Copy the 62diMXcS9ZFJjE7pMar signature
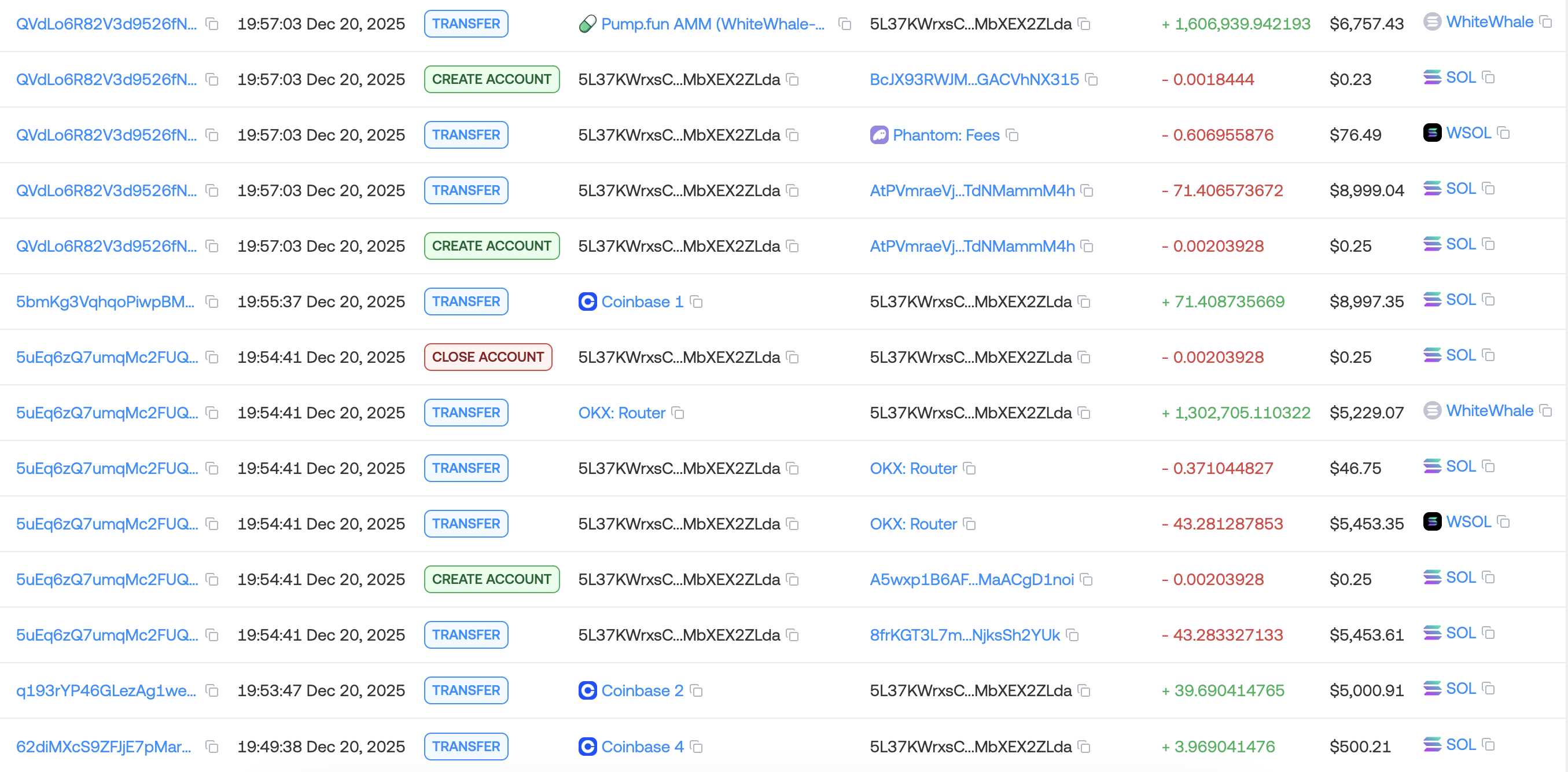The image size is (1568, 772). click(x=212, y=747)
